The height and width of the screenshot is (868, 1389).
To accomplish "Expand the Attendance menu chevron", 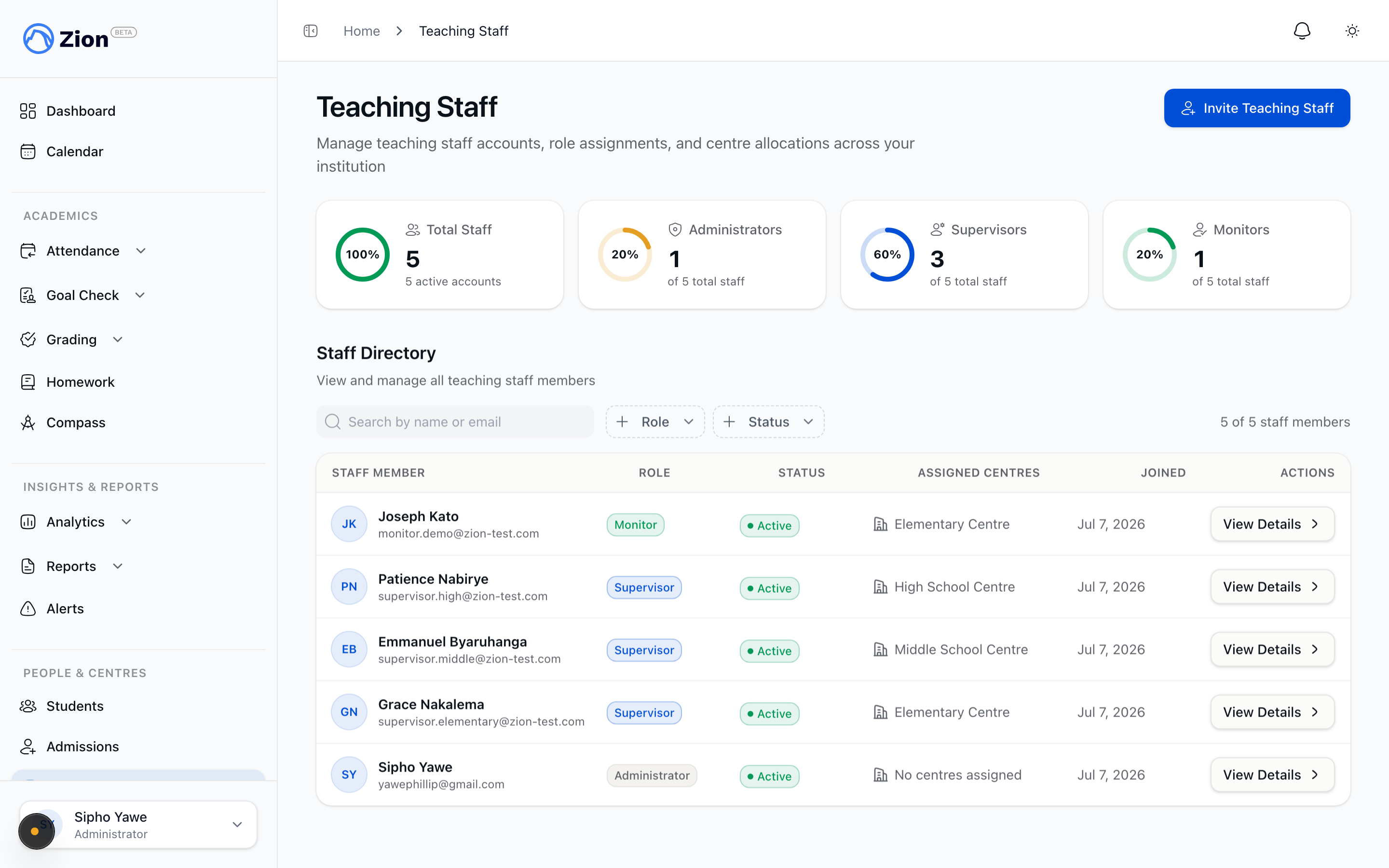I will click(x=141, y=251).
